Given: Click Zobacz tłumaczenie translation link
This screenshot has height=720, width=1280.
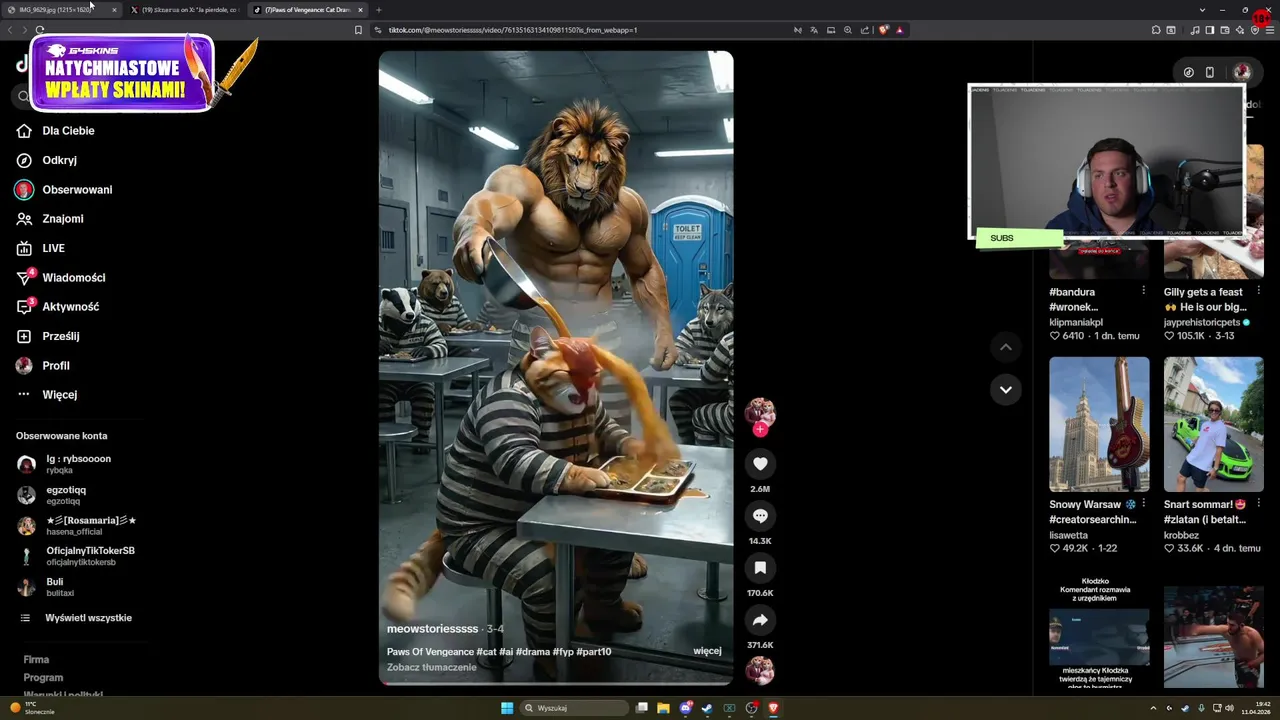Looking at the screenshot, I should 432,667.
